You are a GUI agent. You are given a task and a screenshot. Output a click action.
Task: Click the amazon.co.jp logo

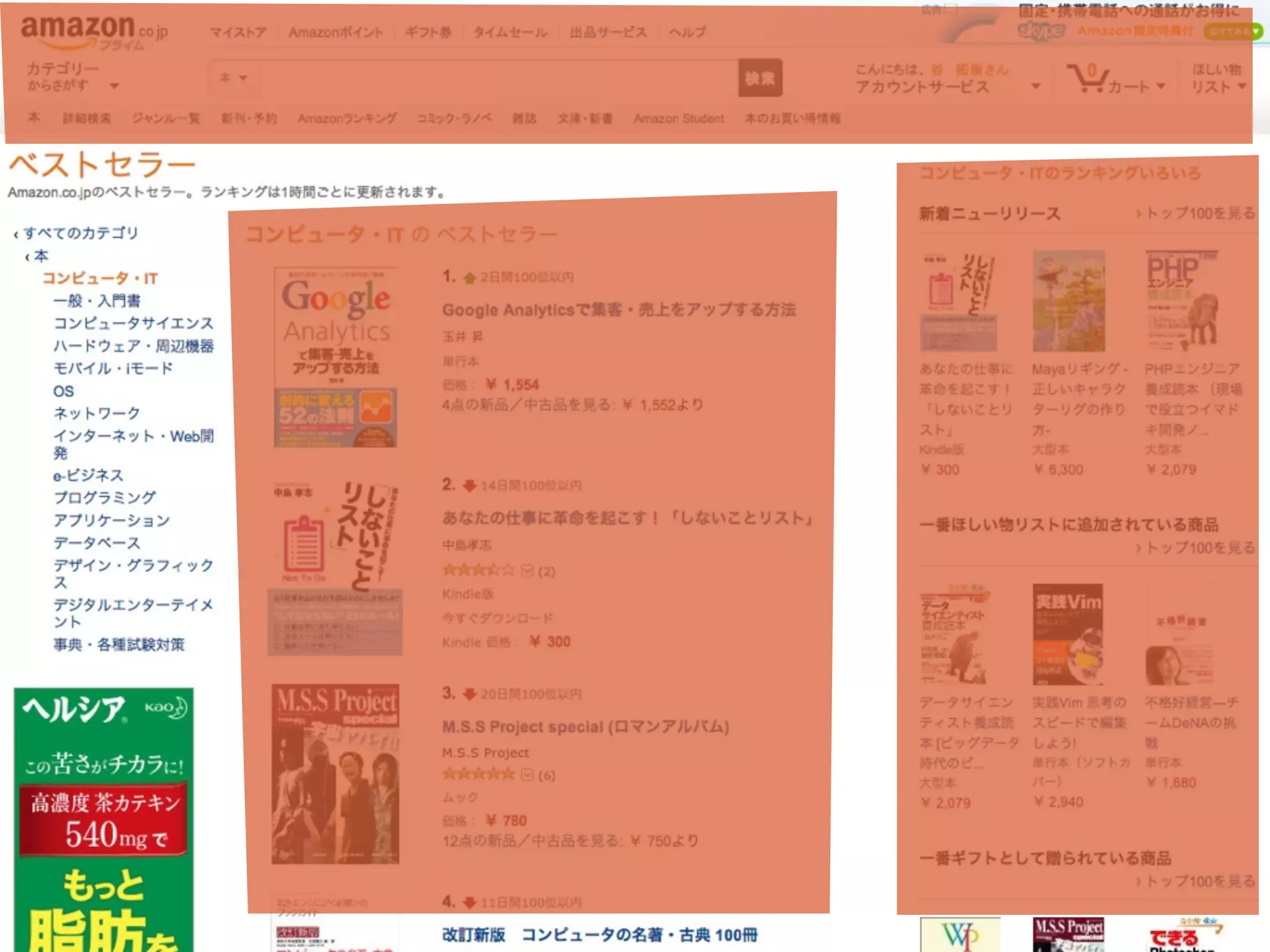click(x=94, y=32)
